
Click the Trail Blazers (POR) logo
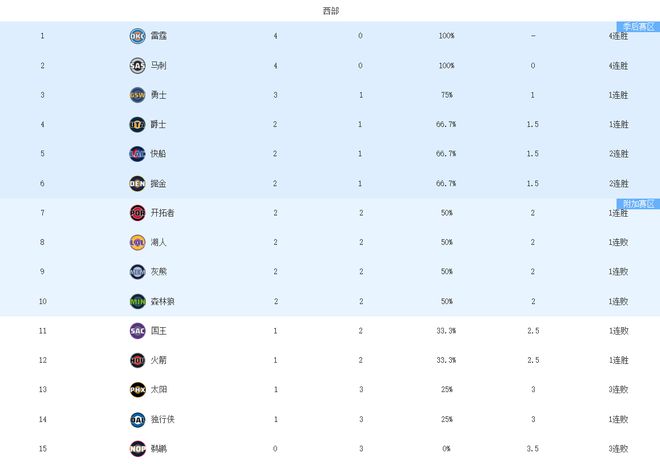pyautogui.click(x=137, y=213)
